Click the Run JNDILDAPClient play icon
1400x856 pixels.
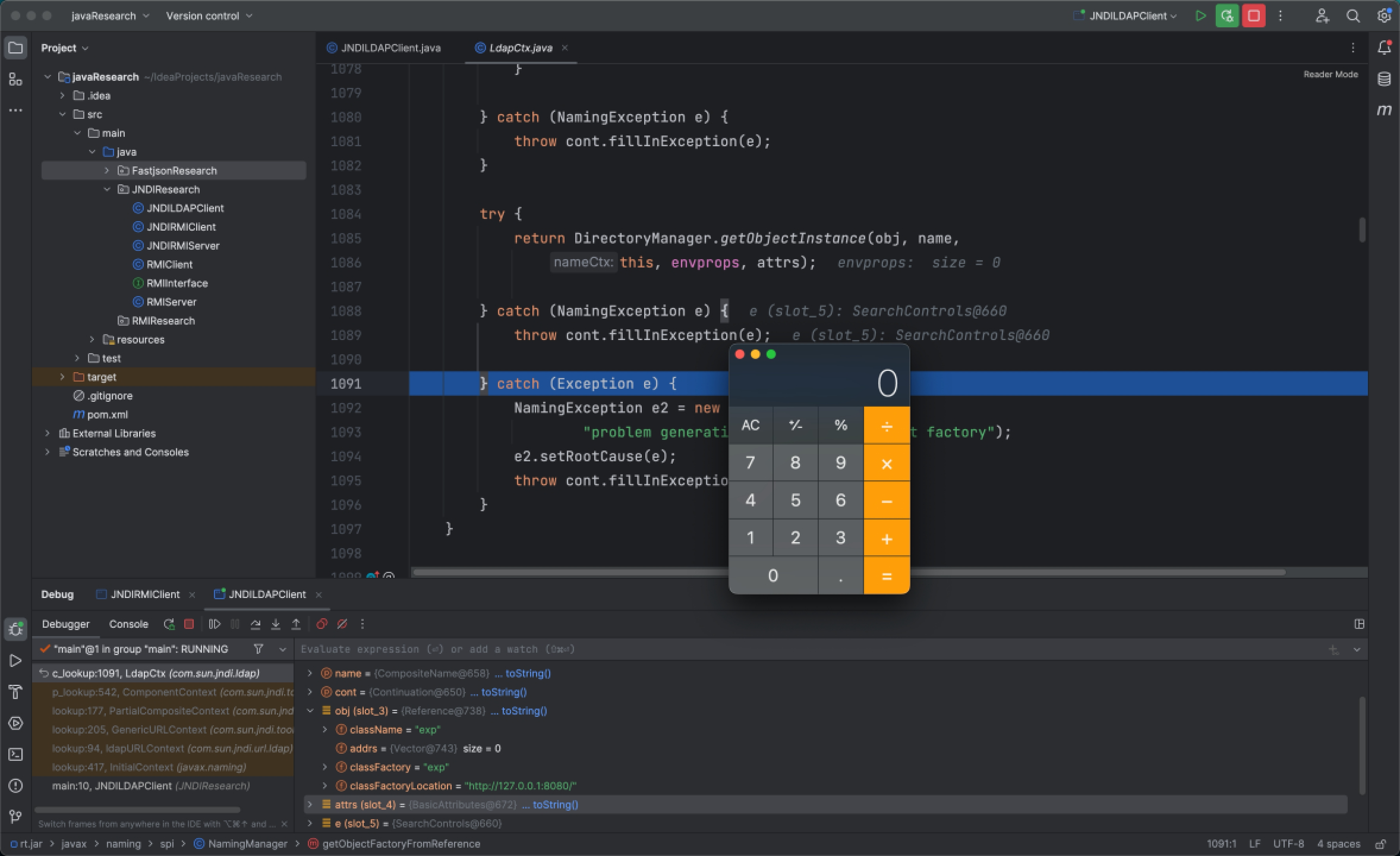1200,16
